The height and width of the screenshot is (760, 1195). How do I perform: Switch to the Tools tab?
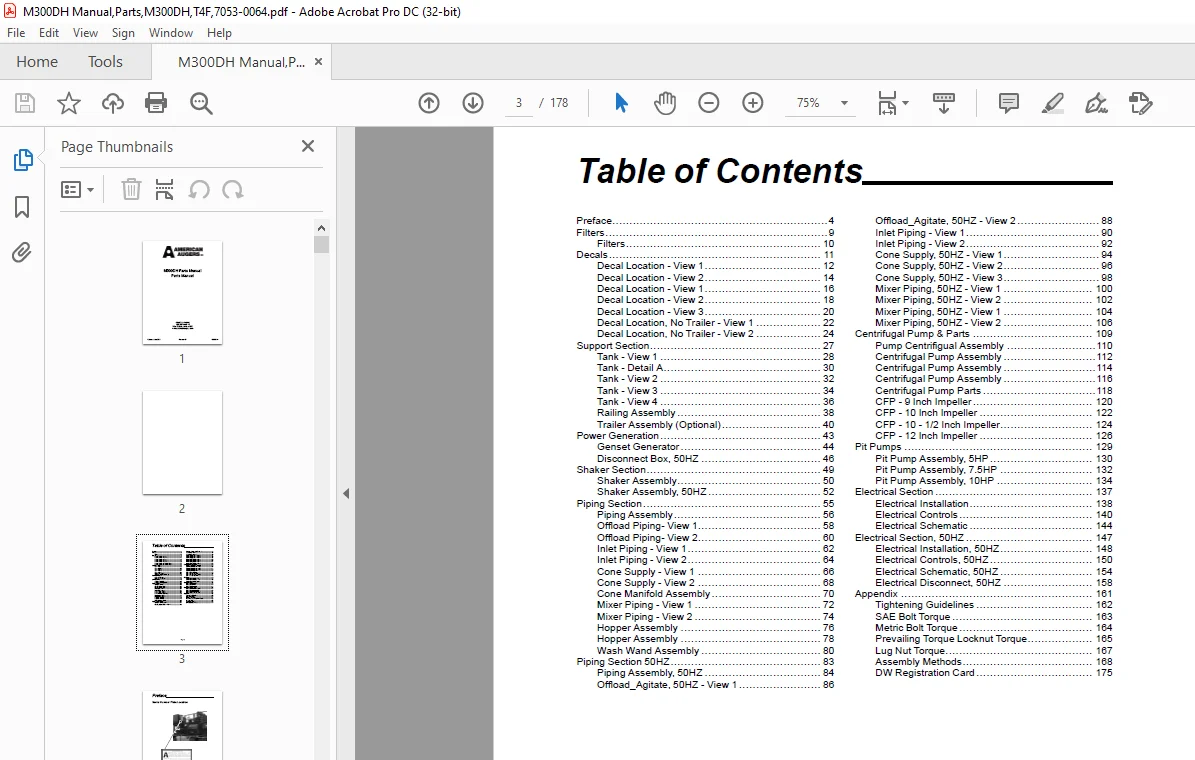click(105, 62)
